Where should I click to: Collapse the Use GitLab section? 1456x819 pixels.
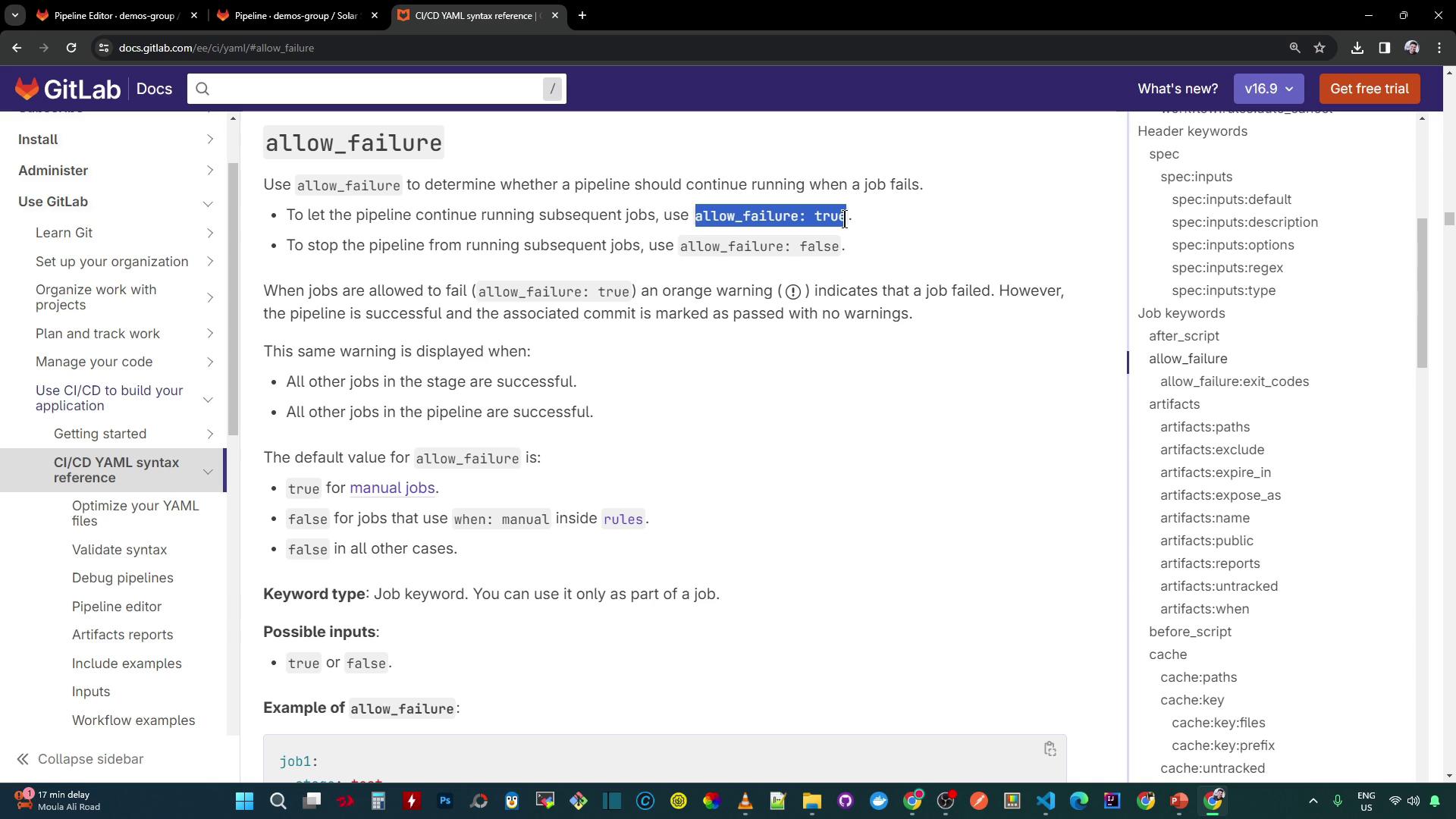[208, 203]
